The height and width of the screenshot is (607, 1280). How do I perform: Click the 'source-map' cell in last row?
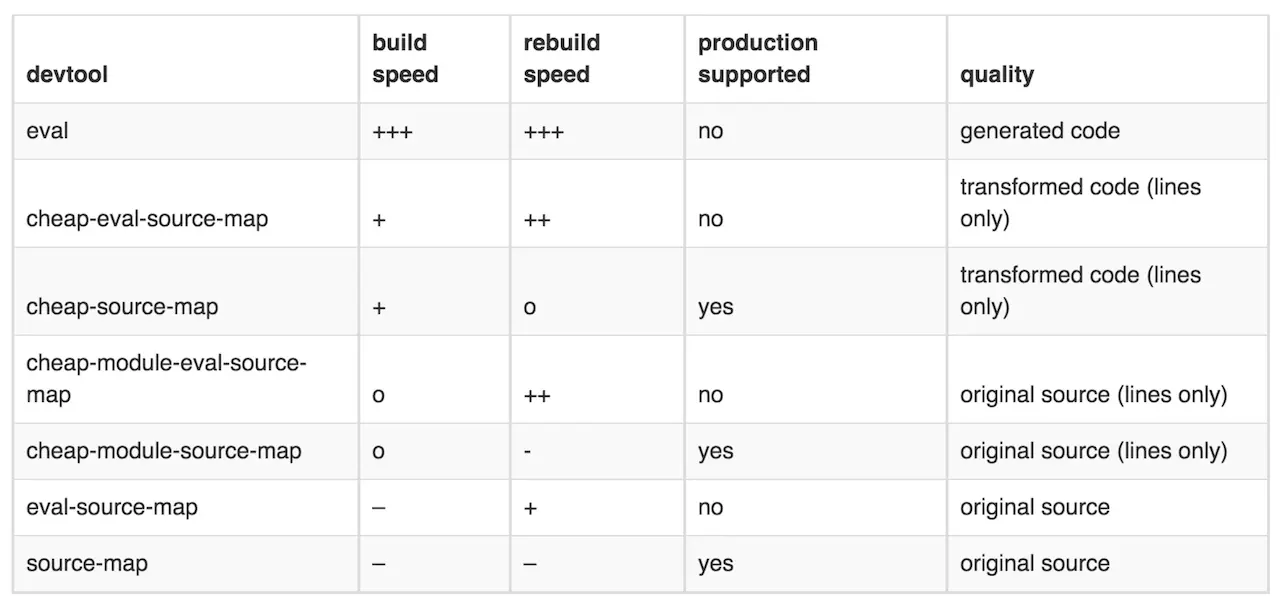tap(87, 563)
